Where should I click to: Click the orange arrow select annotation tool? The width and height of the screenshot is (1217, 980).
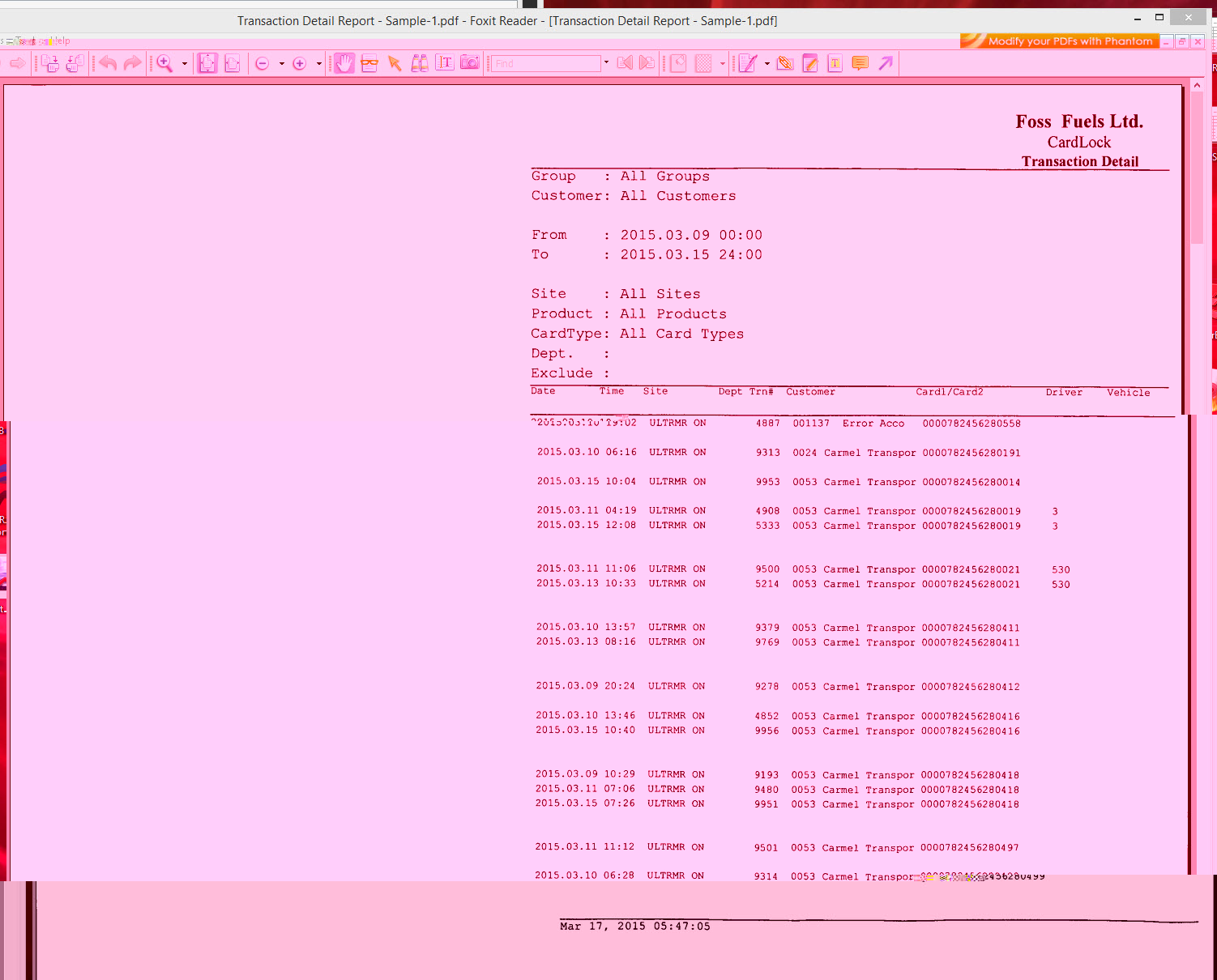pyautogui.click(x=395, y=63)
